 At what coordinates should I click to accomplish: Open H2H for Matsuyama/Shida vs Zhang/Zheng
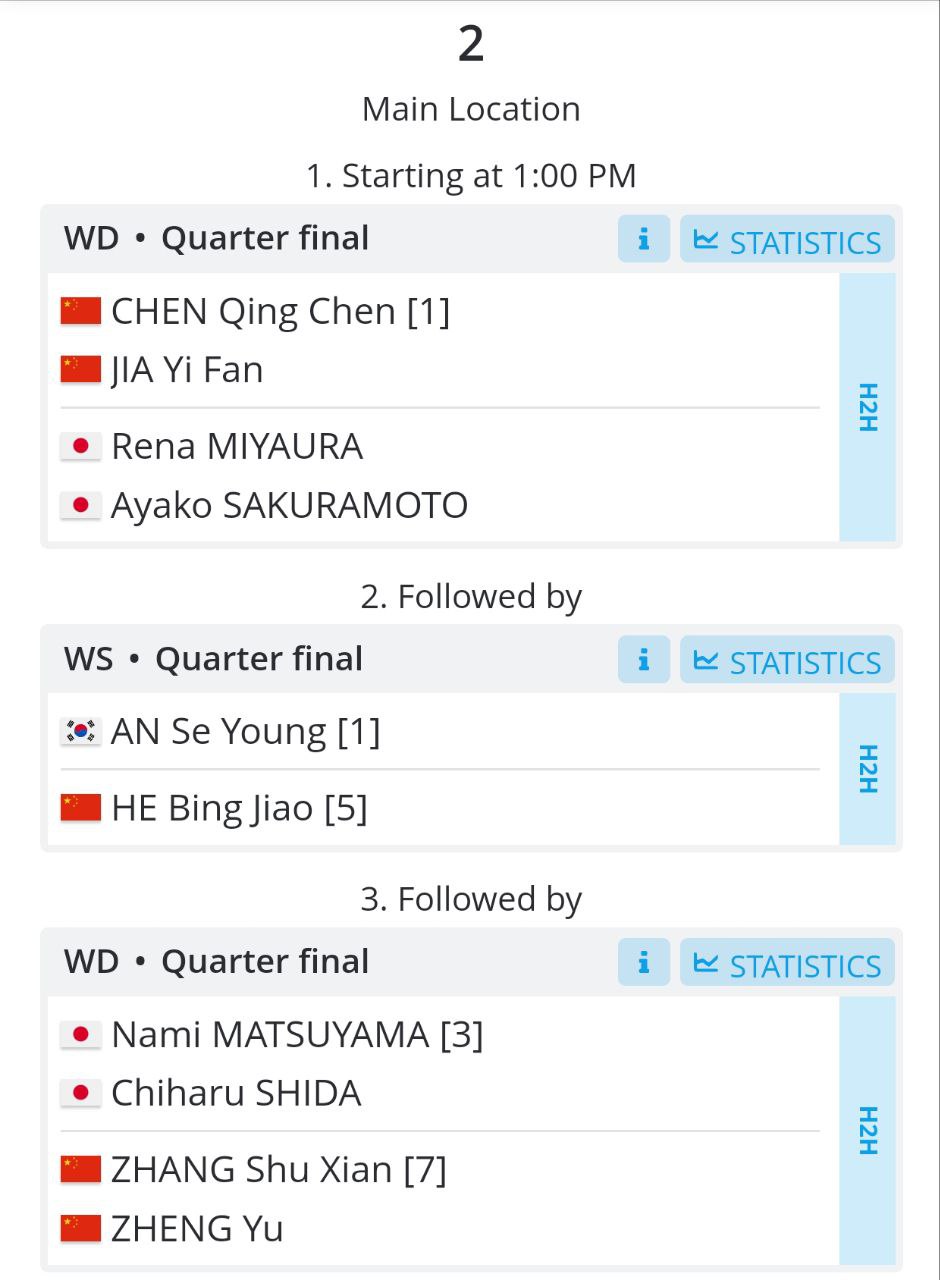pos(867,1130)
